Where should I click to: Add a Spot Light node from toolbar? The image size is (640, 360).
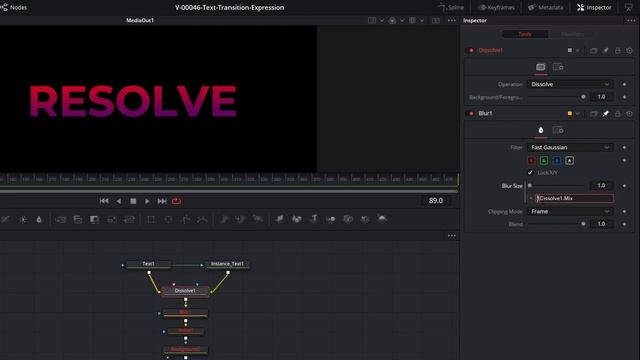(x=365, y=219)
